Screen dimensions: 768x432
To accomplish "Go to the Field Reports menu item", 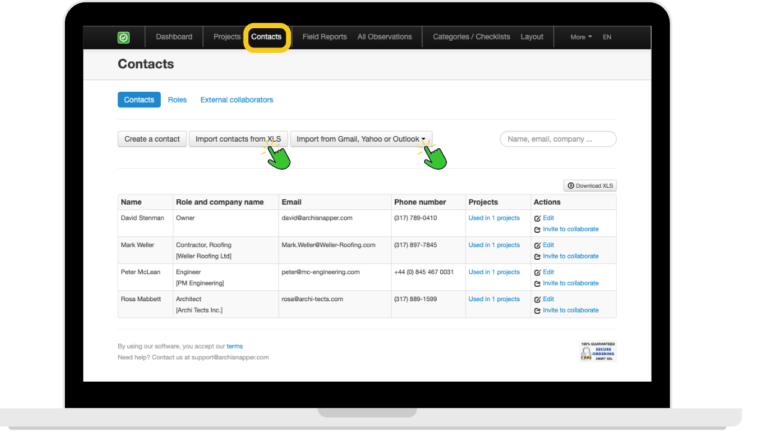I will (324, 37).
